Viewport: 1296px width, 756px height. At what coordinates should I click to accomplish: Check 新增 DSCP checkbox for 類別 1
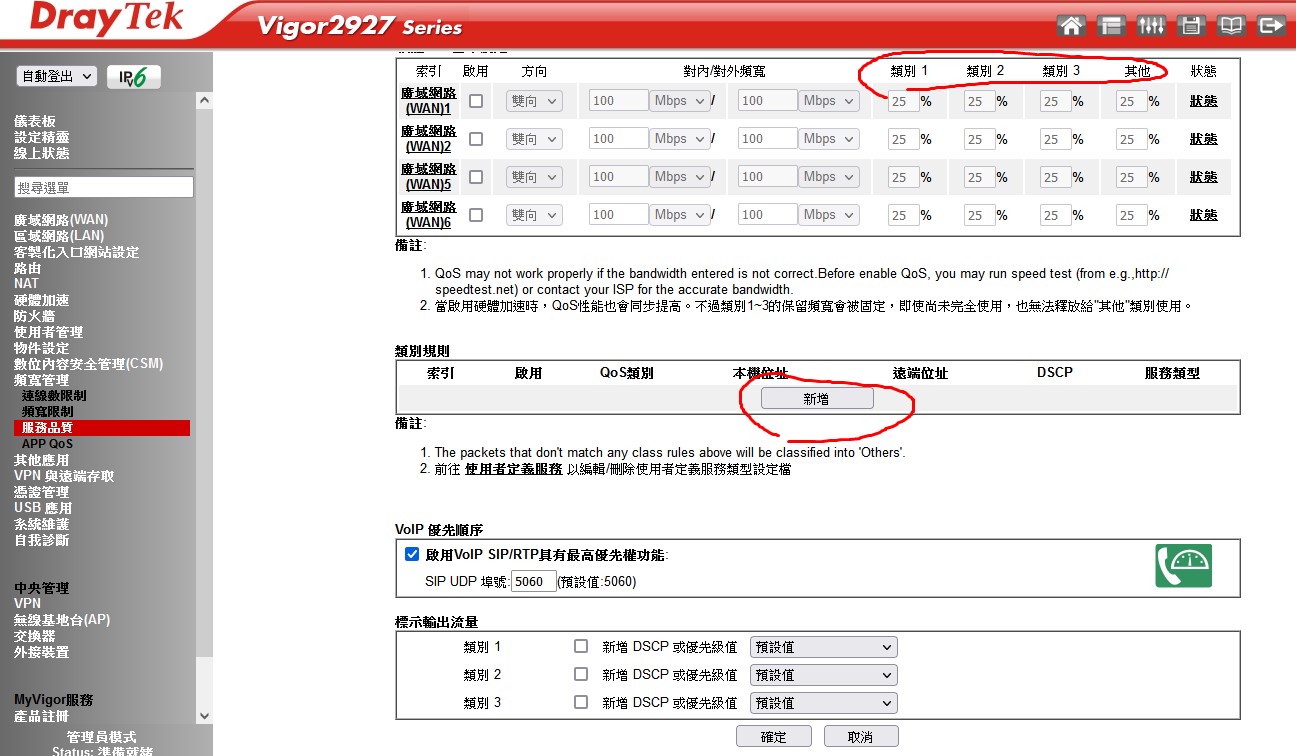(x=581, y=647)
